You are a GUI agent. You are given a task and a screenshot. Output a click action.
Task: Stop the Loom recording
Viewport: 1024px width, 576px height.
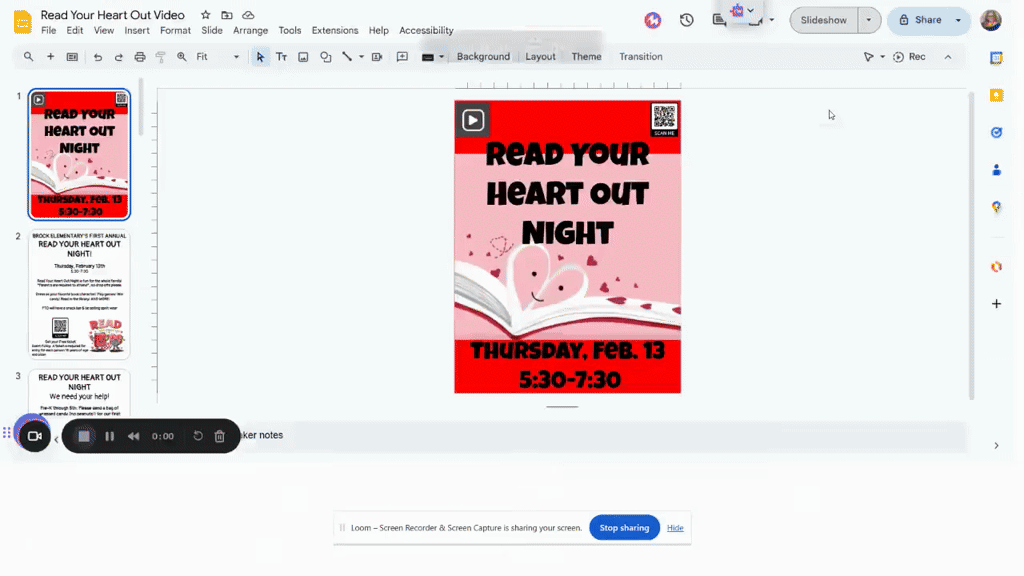pos(84,436)
